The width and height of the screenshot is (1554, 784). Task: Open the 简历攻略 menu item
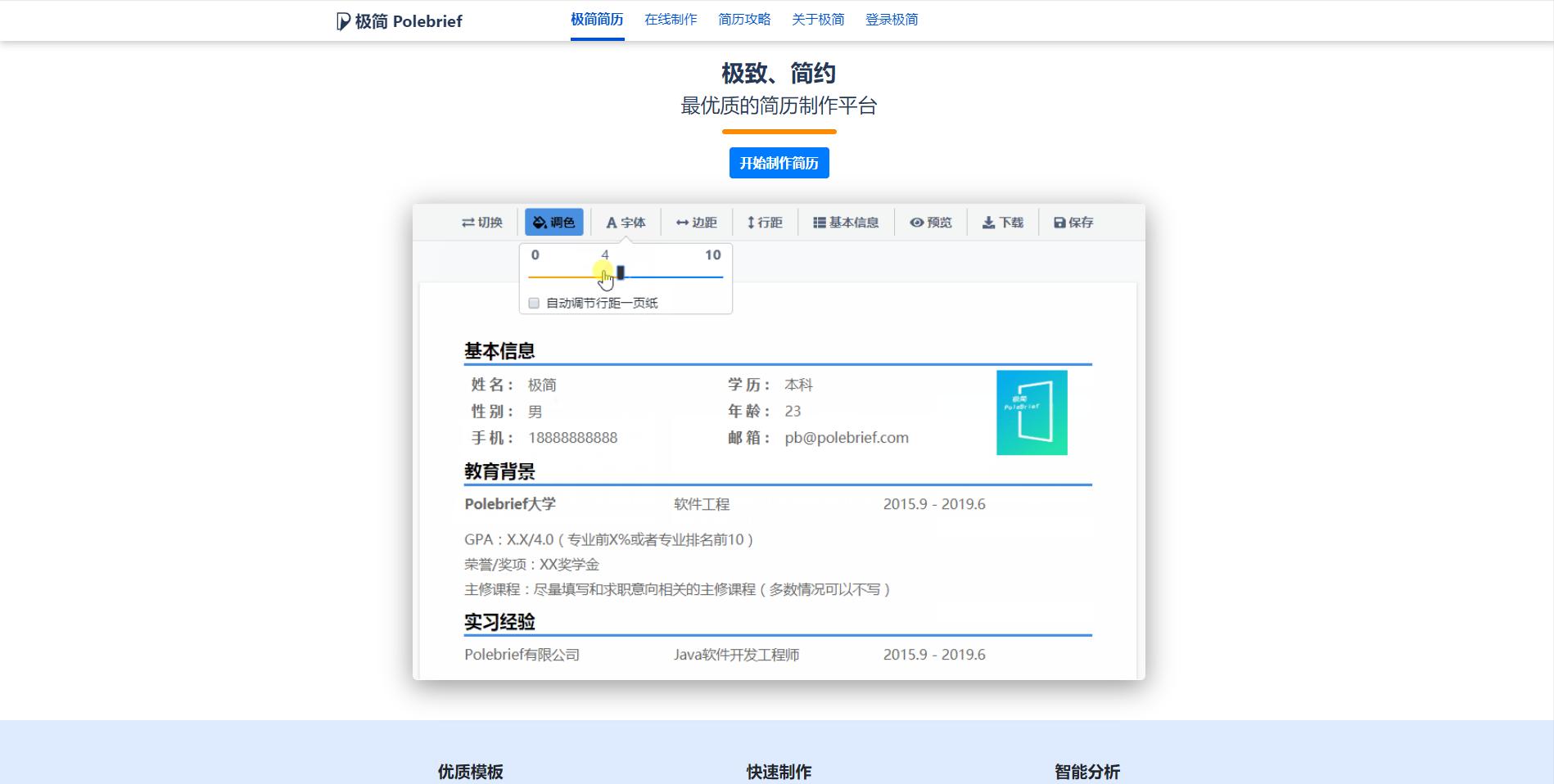746,20
